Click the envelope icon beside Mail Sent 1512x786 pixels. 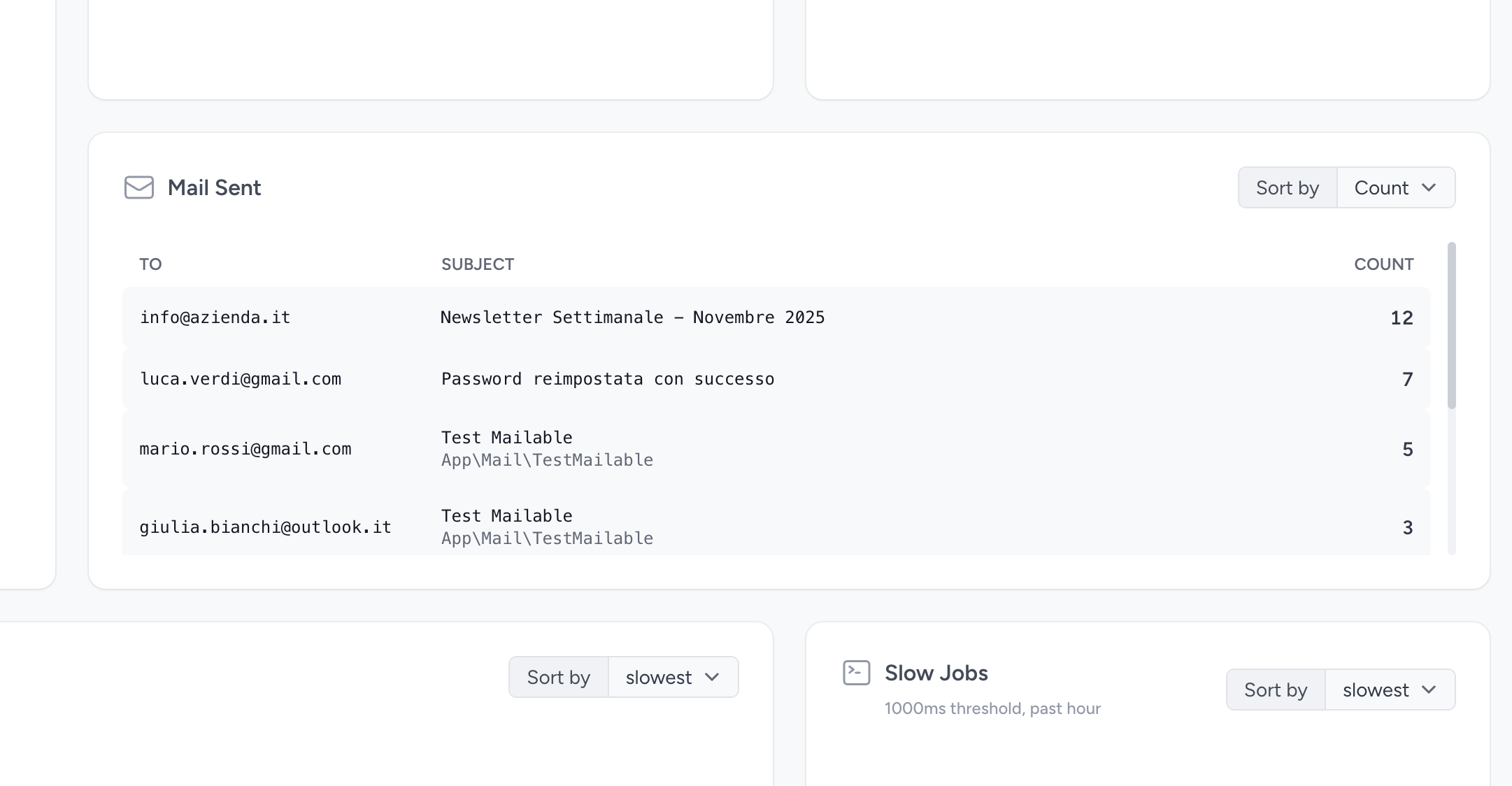click(x=138, y=187)
